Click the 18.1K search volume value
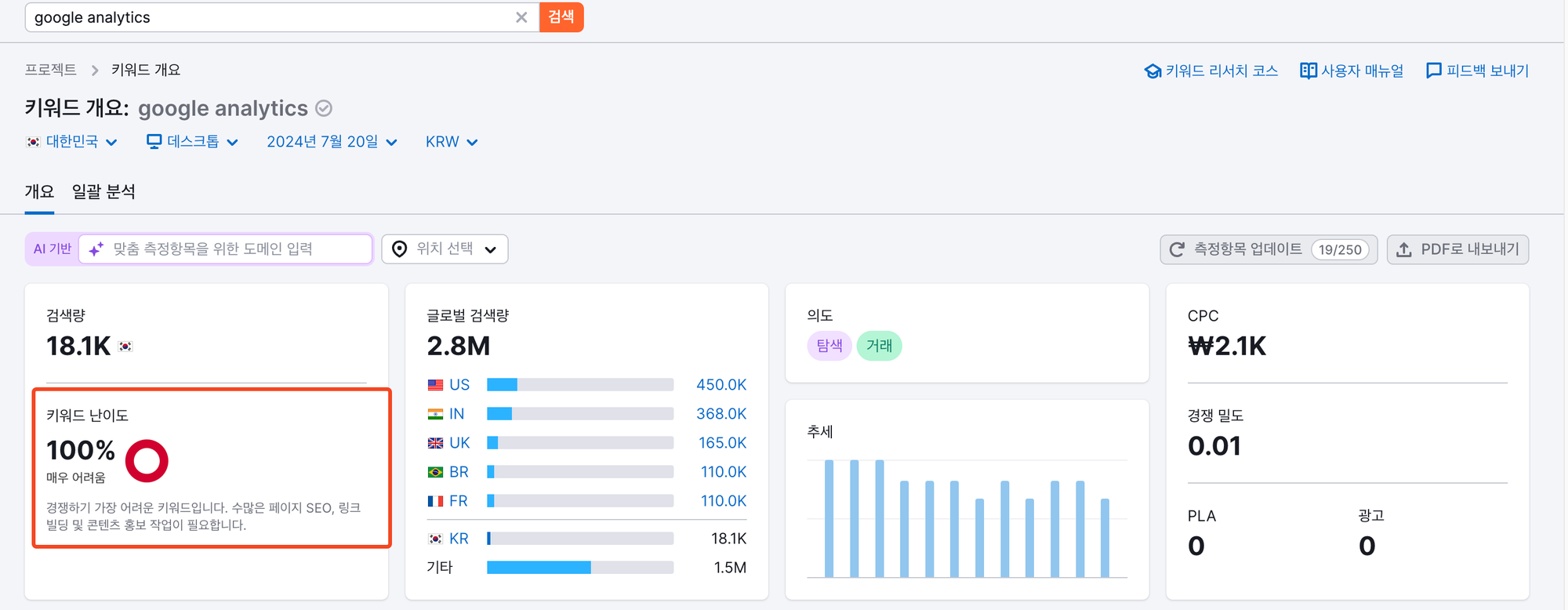 point(78,346)
